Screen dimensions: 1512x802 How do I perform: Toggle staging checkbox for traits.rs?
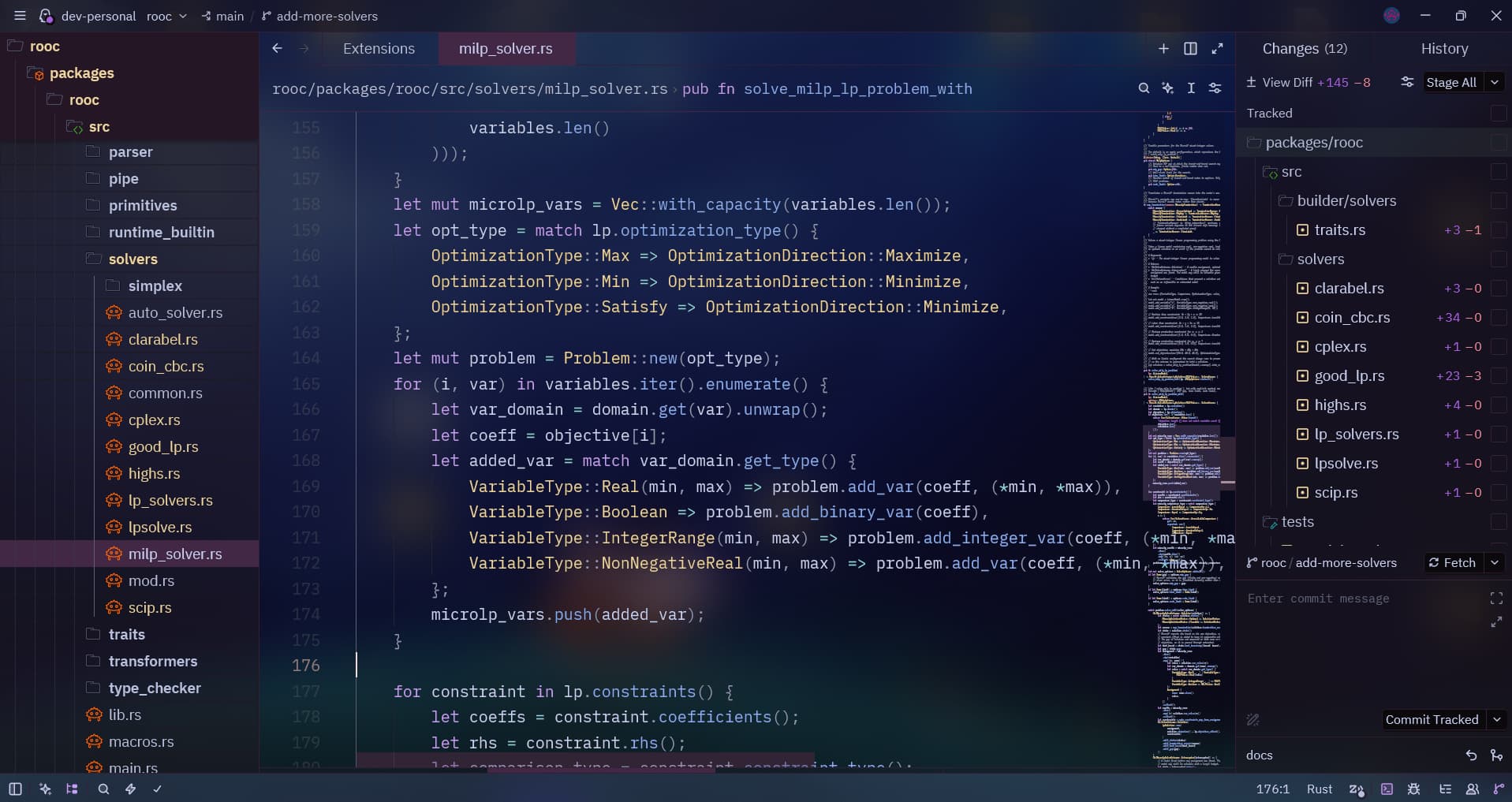point(1499,230)
